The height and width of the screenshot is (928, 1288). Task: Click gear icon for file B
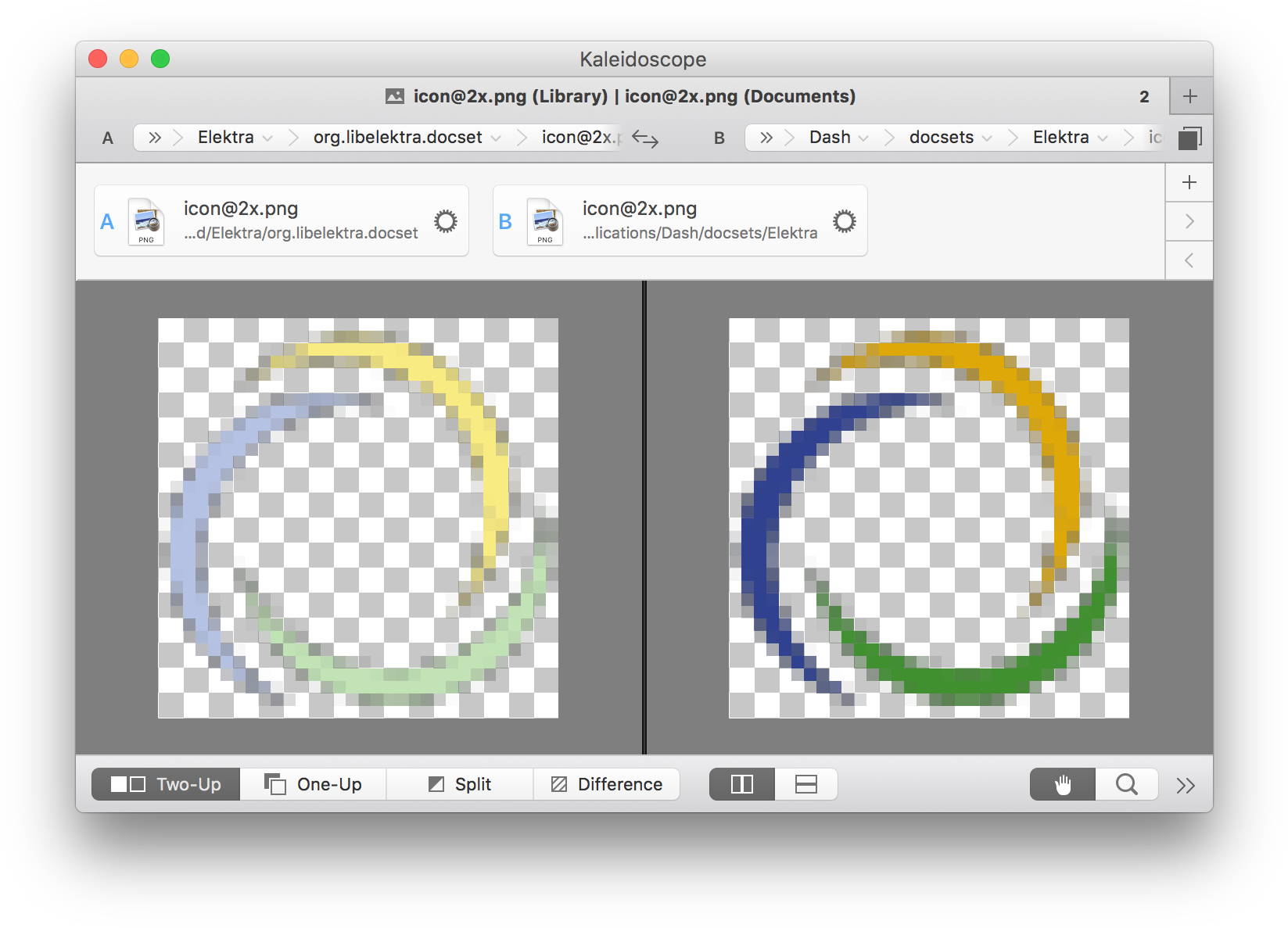click(844, 221)
